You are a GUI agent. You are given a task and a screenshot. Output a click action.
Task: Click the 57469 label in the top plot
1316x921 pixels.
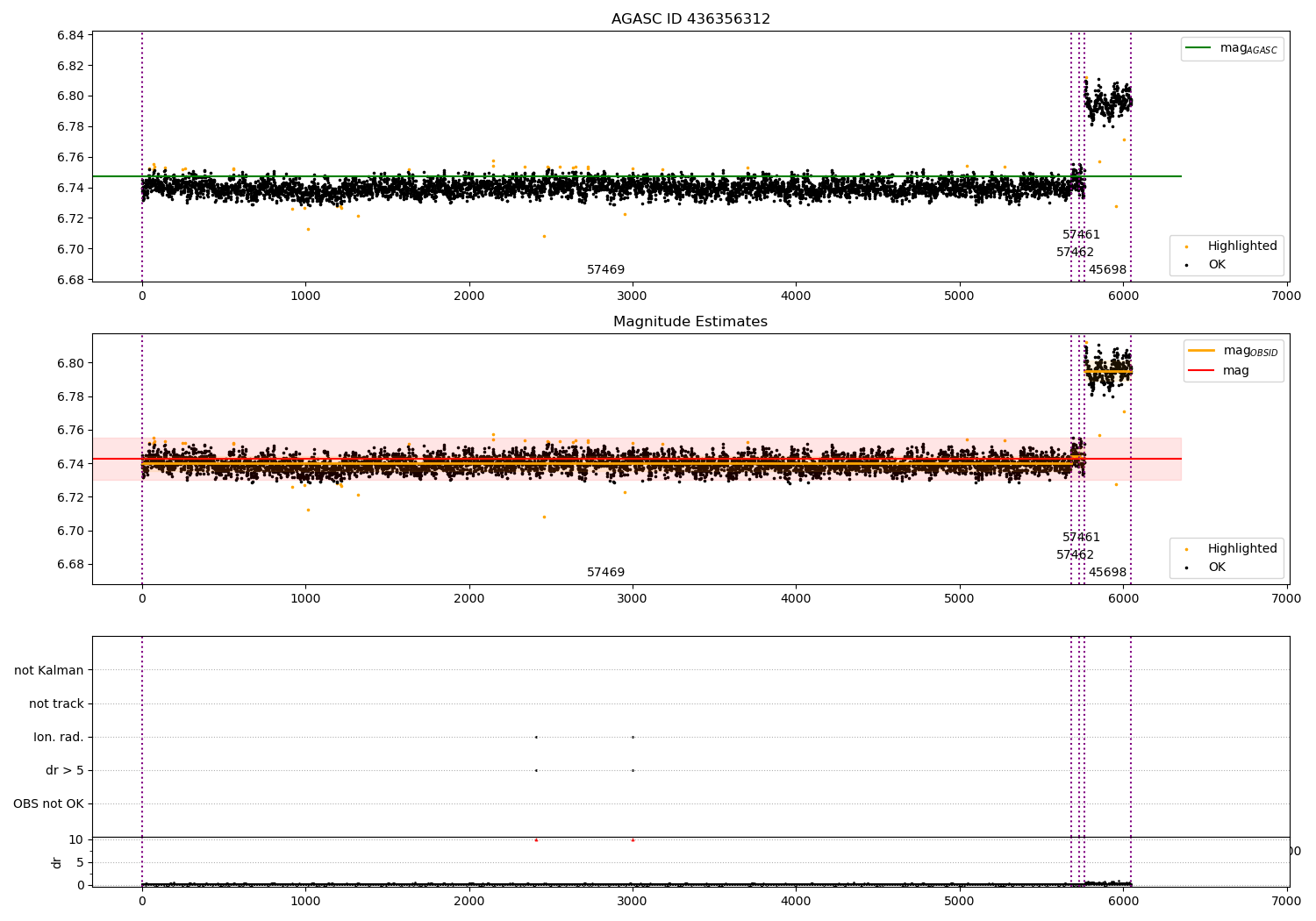point(605,270)
